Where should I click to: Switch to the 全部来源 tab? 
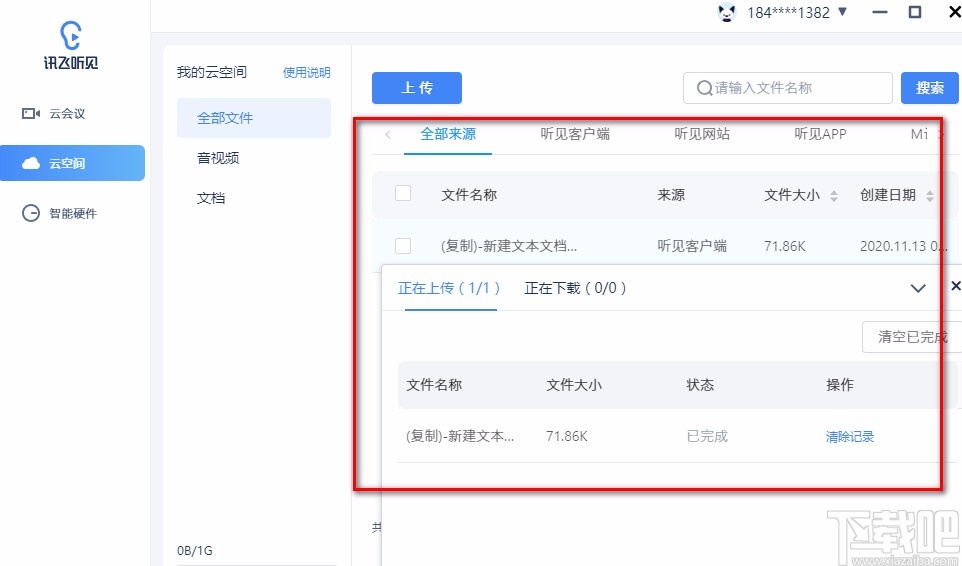tap(448, 134)
